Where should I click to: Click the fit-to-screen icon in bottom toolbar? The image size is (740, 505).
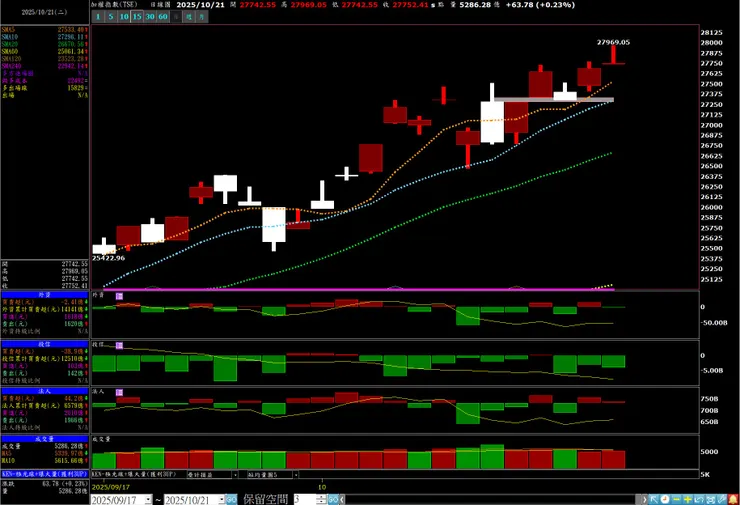coord(710,499)
